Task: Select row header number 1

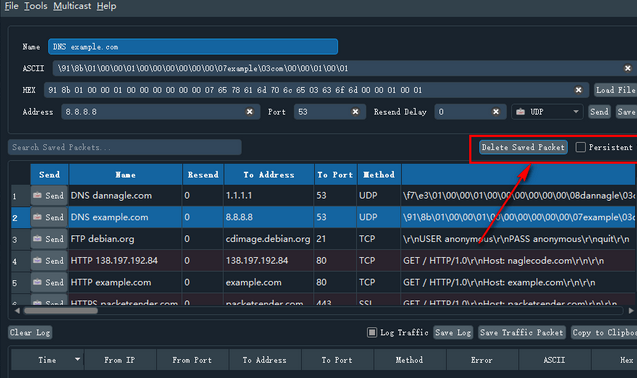Action: tap(20, 196)
